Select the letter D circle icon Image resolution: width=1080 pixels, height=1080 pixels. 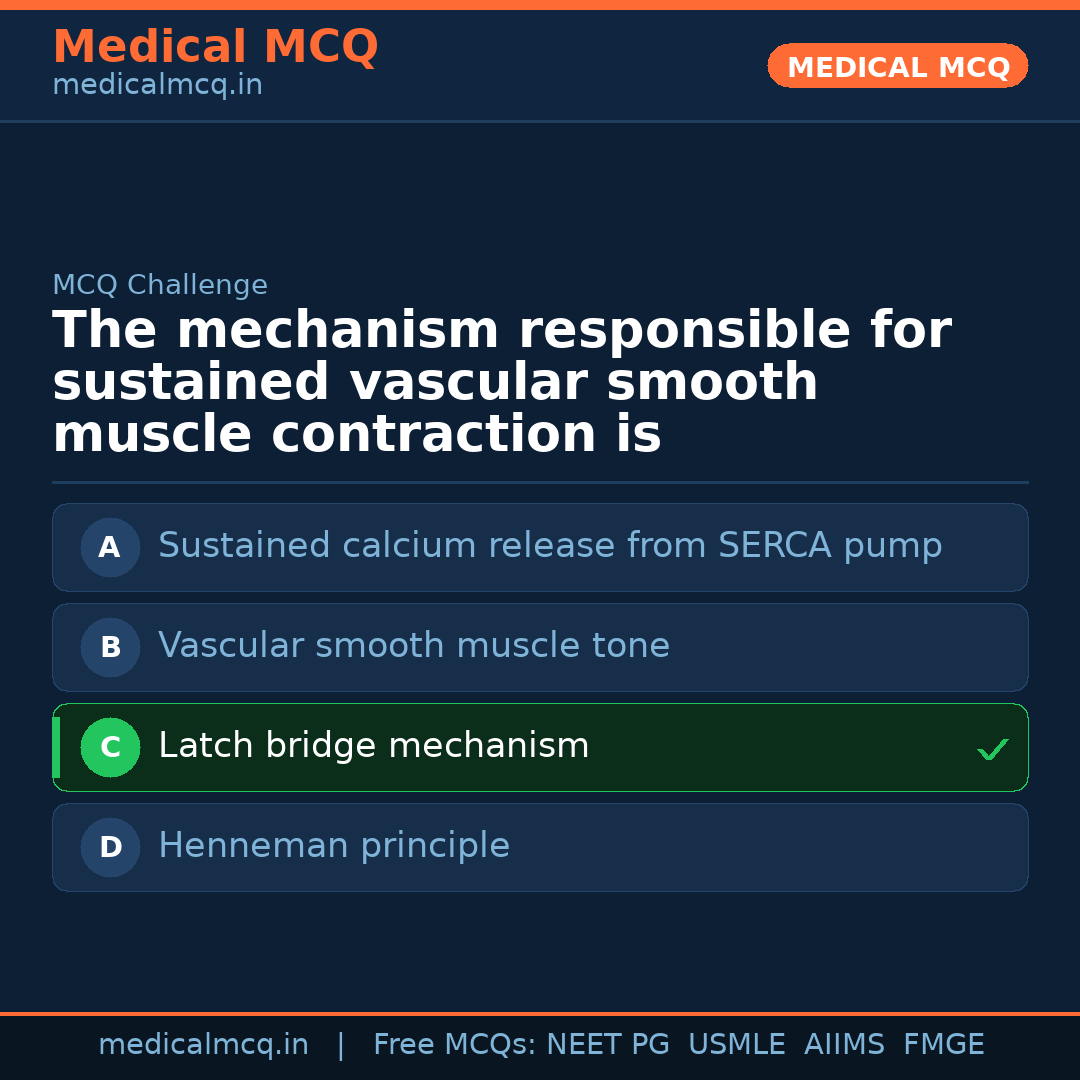pos(110,847)
